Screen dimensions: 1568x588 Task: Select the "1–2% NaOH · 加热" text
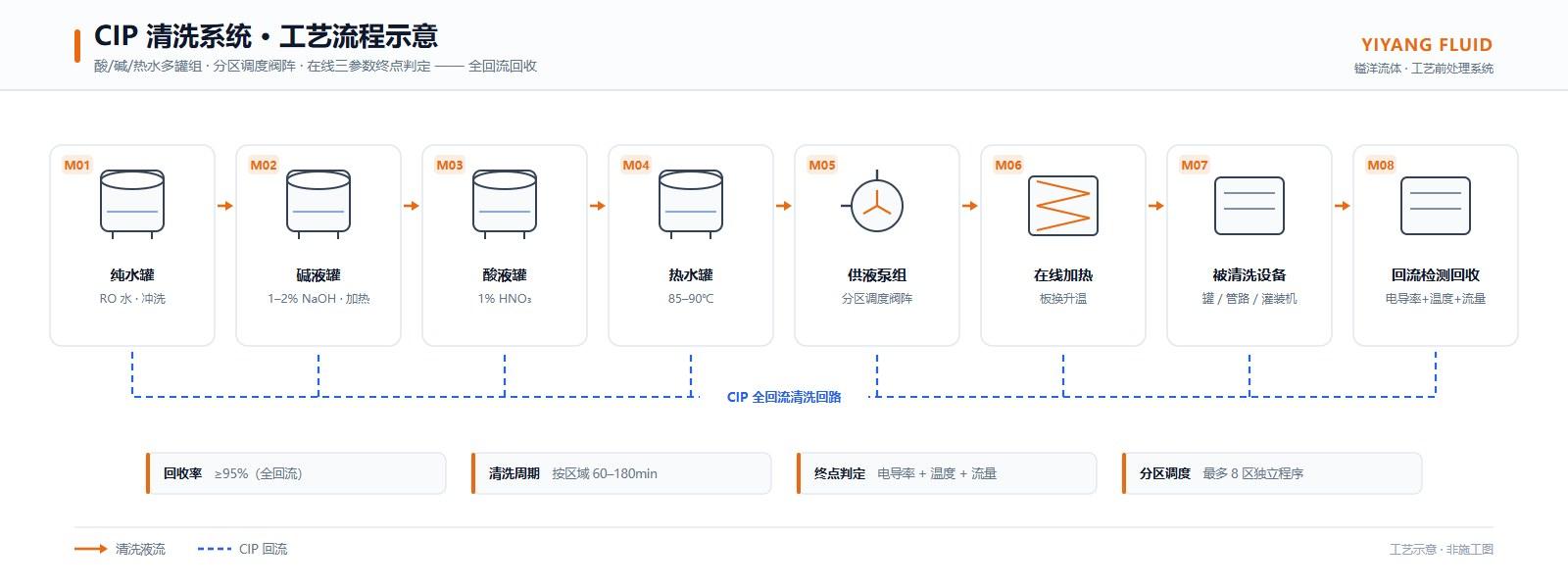pos(318,299)
